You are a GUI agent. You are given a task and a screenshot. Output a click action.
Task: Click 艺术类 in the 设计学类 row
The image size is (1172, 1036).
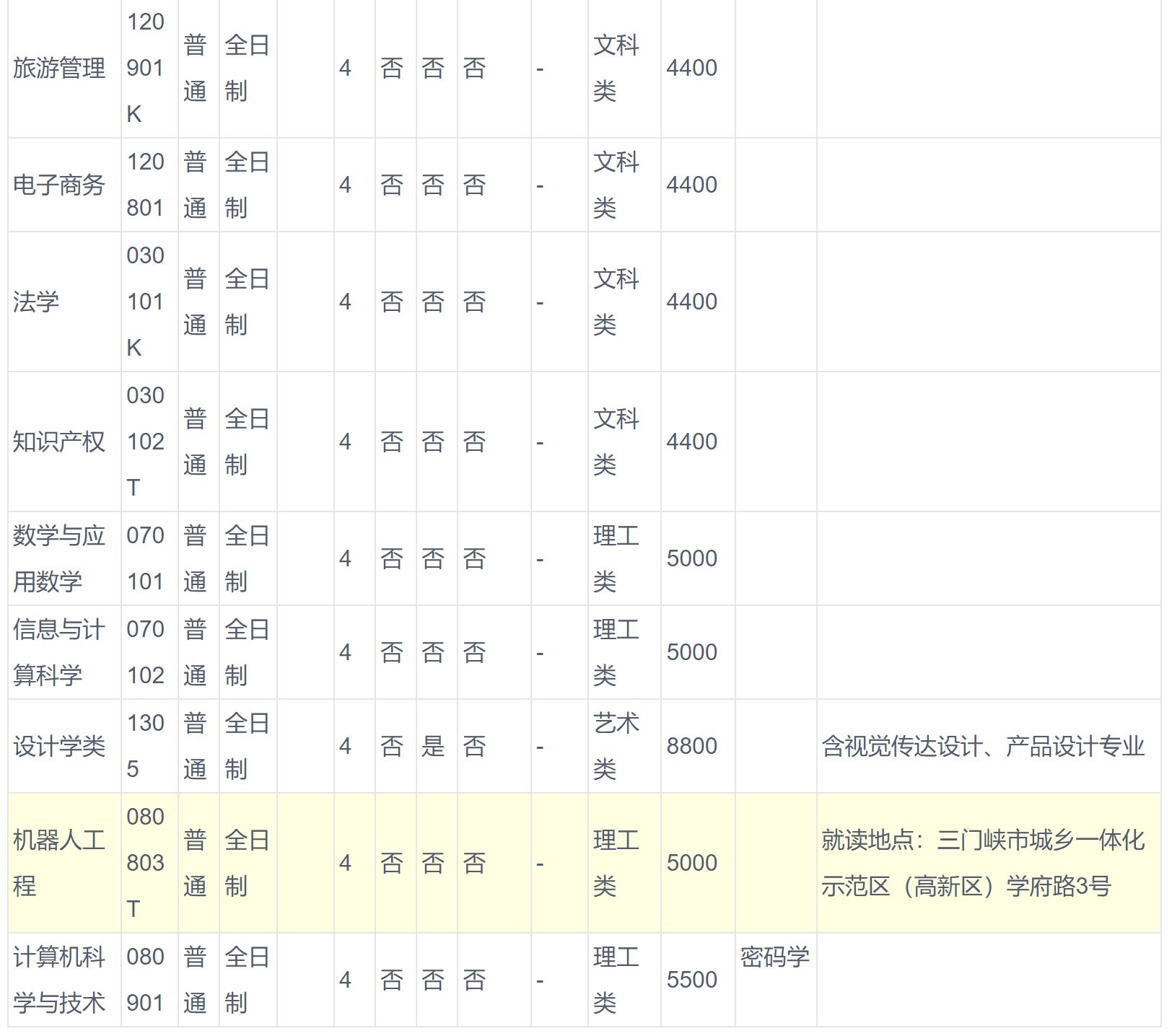(x=616, y=747)
